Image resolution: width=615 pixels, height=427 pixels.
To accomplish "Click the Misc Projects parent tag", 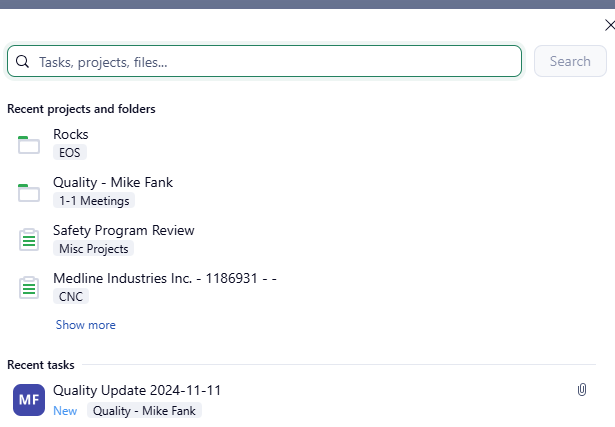I will point(93,249).
